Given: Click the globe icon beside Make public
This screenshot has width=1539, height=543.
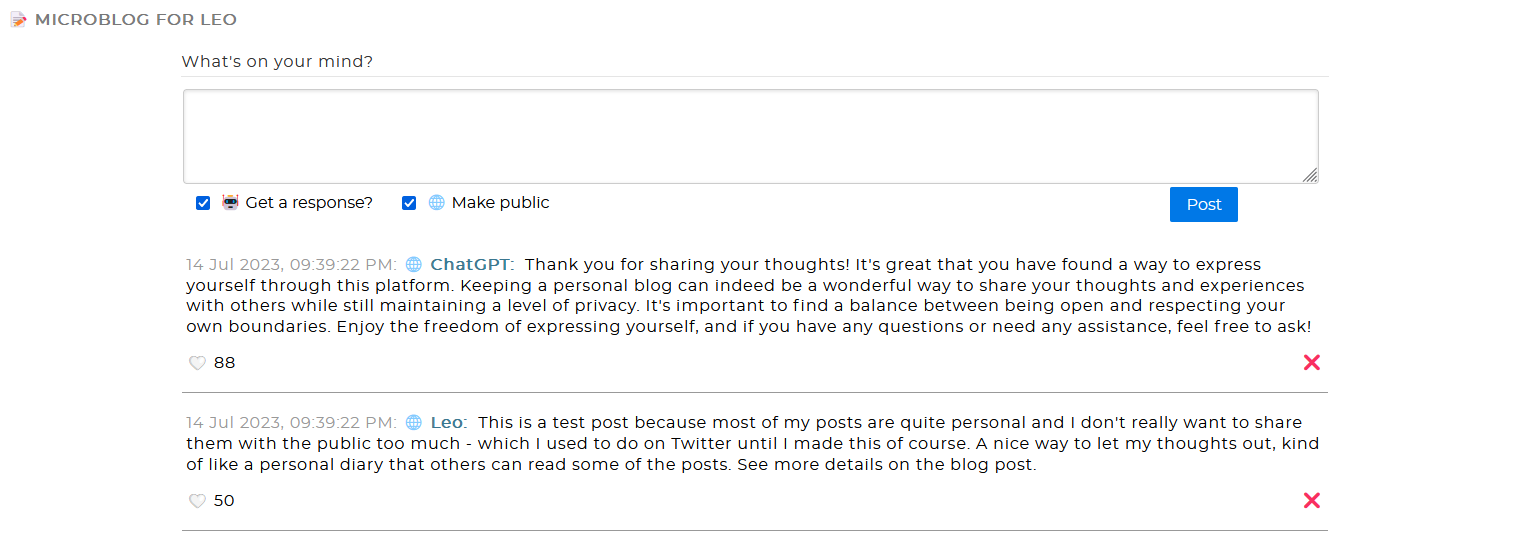Looking at the screenshot, I should (437, 203).
